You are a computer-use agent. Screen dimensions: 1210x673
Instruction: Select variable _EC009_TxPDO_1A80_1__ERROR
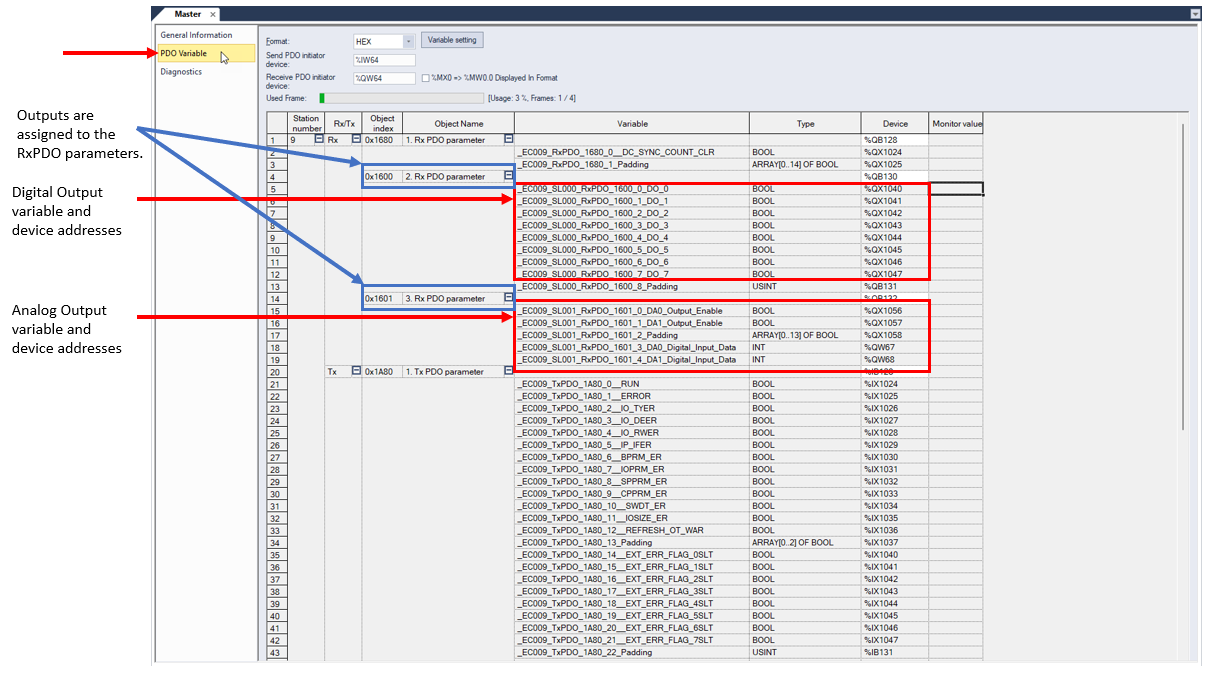point(632,396)
